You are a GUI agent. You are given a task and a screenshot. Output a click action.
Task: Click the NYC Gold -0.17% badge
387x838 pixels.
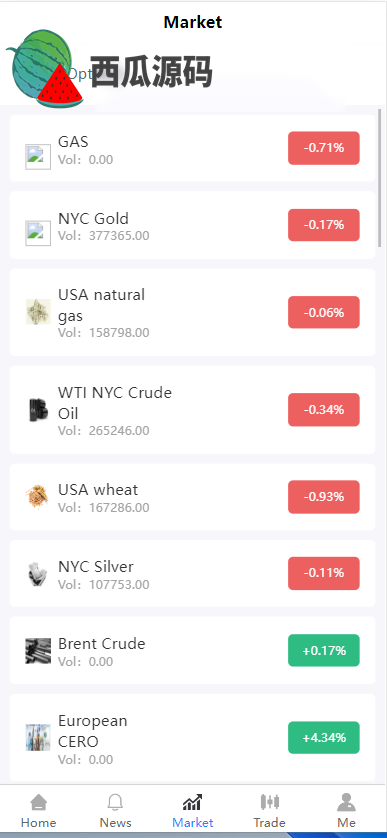pyautogui.click(x=324, y=225)
